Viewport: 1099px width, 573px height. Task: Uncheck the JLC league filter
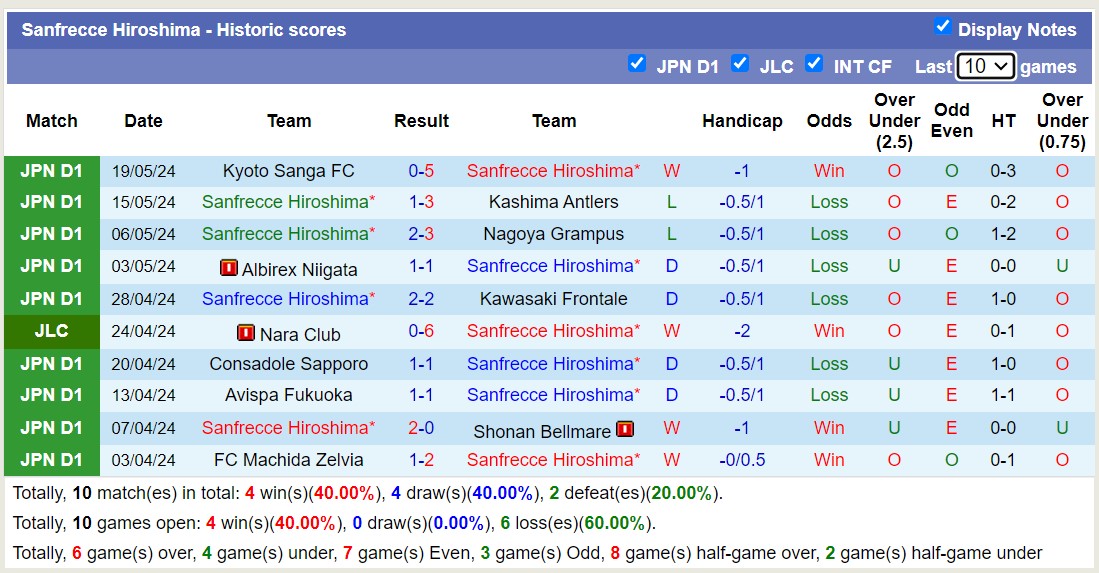(x=740, y=64)
